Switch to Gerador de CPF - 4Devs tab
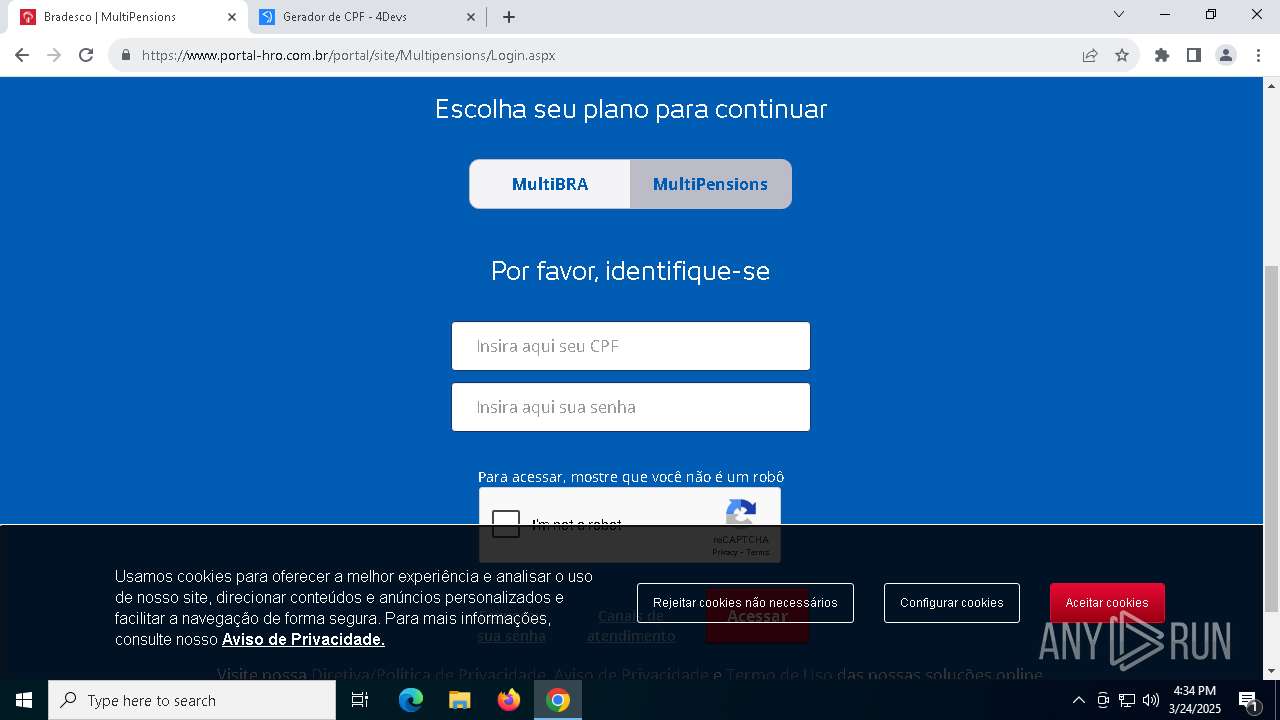 pyautogui.click(x=367, y=17)
